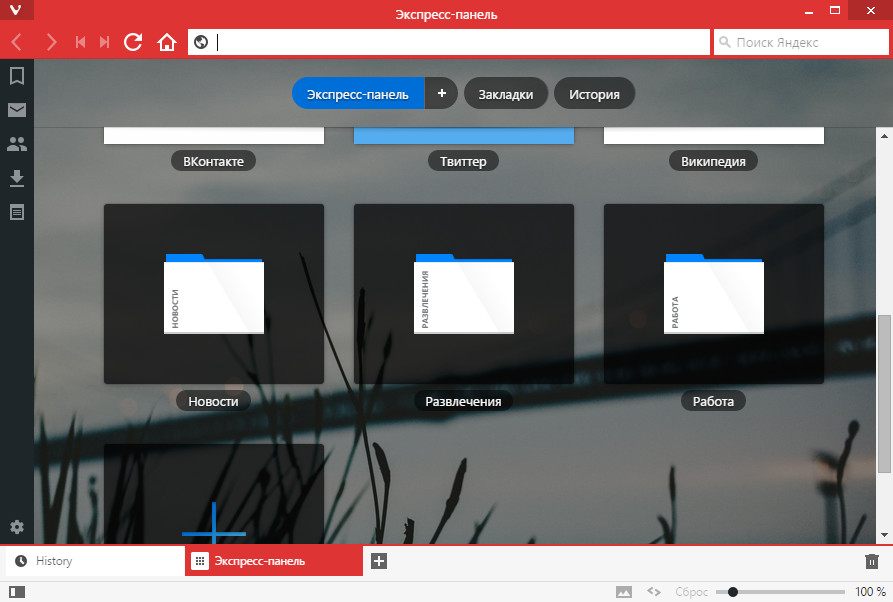
Task: Toggle the side panel visibility
Action: 17,592
